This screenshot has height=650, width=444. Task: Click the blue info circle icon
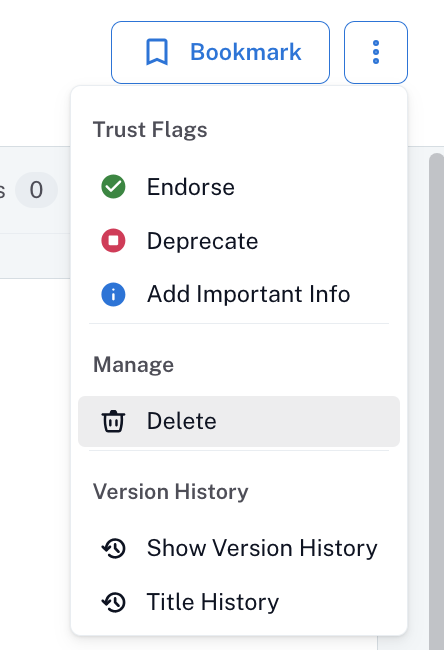pyautogui.click(x=113, y=294)
